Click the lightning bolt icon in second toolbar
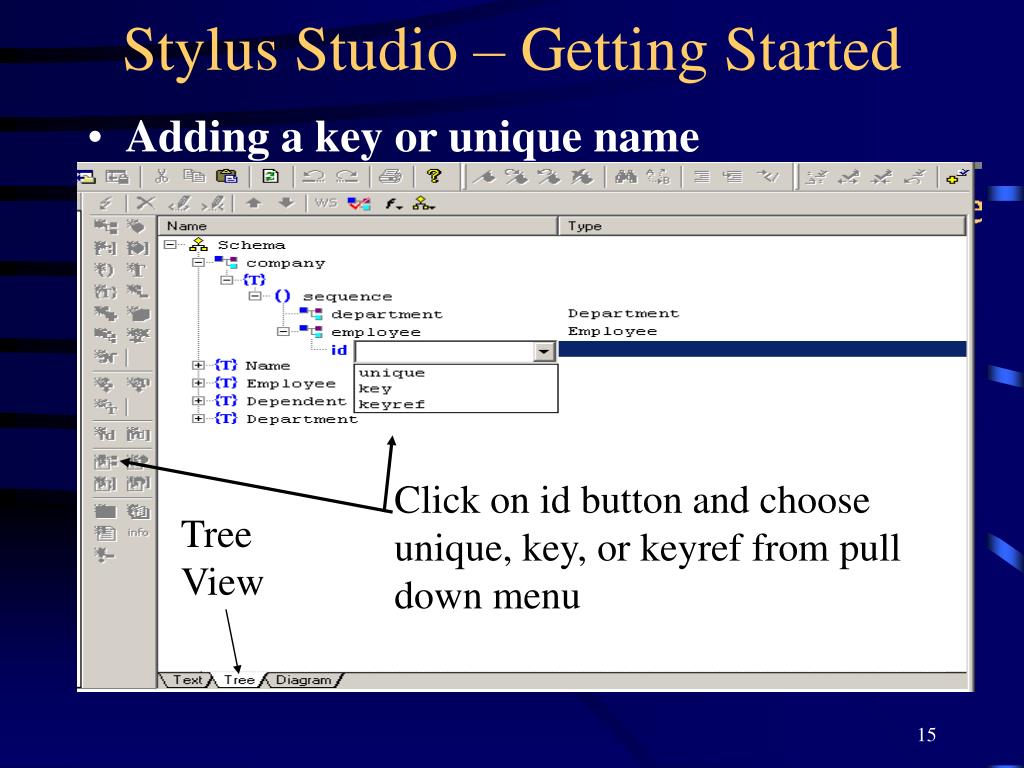 click(106, 203)
